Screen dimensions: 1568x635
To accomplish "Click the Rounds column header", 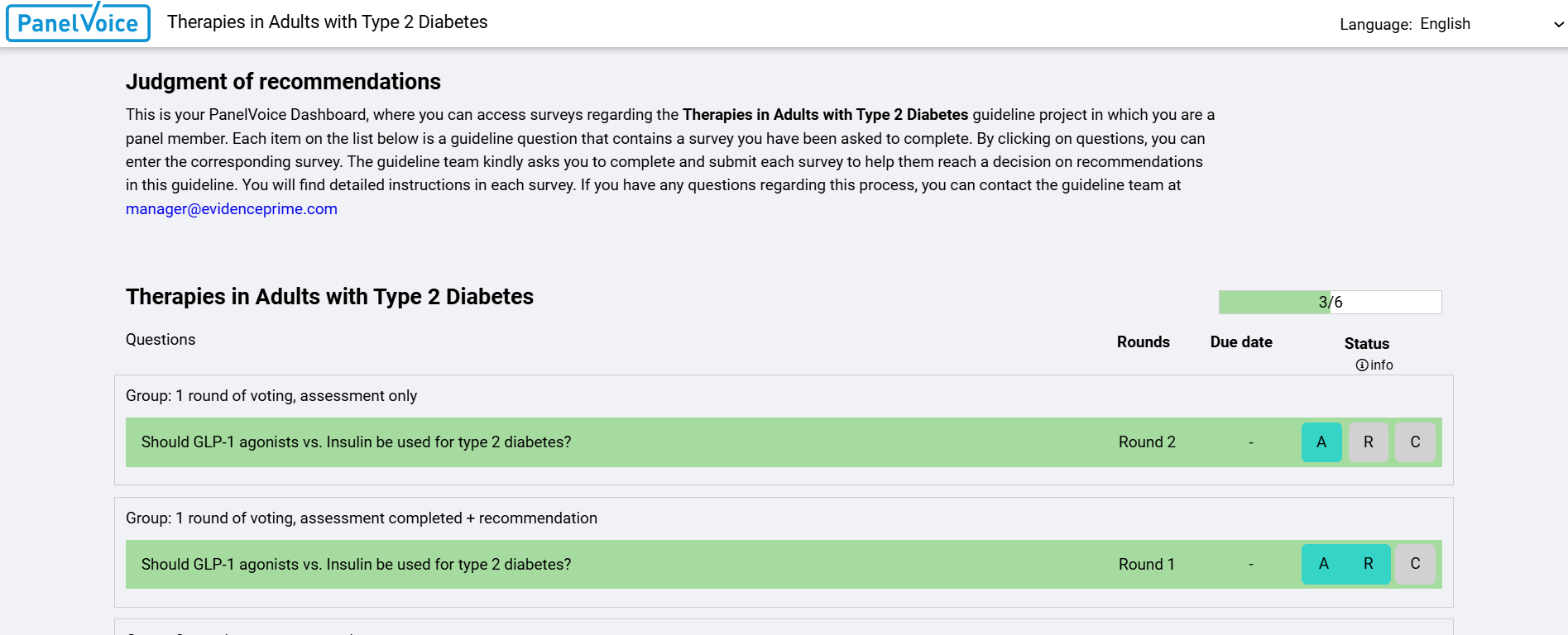I will (x=1143, y=342).
